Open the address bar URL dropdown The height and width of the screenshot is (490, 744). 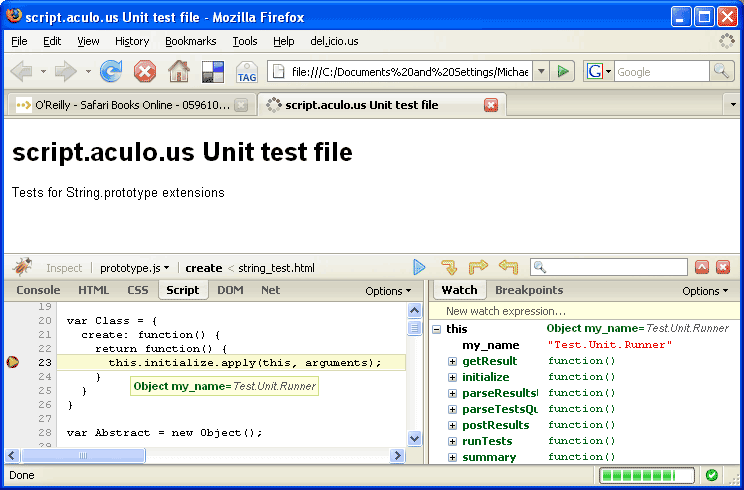pyautogui.click(x=541, y=72)
